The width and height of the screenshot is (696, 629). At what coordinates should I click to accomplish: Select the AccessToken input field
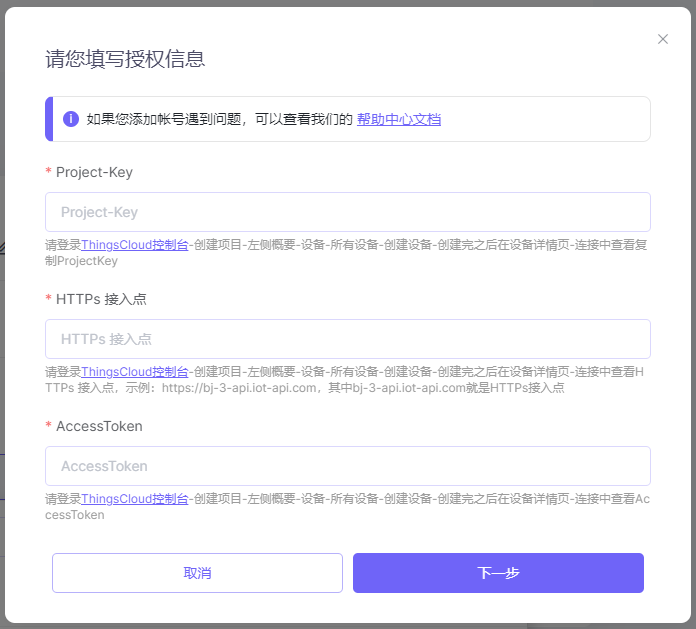click(x=348, y=466)
